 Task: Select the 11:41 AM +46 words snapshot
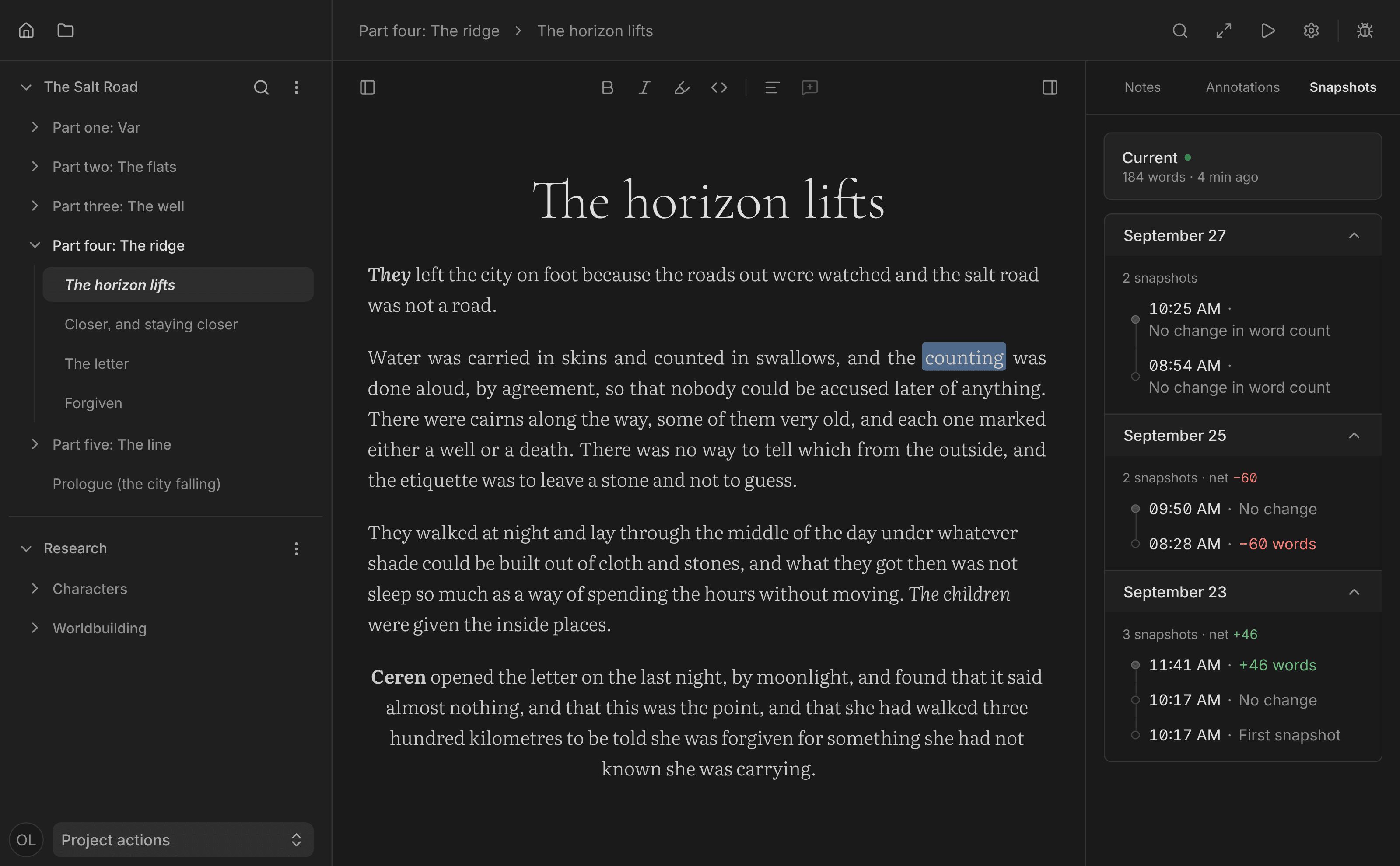[x=1232, y=665]
